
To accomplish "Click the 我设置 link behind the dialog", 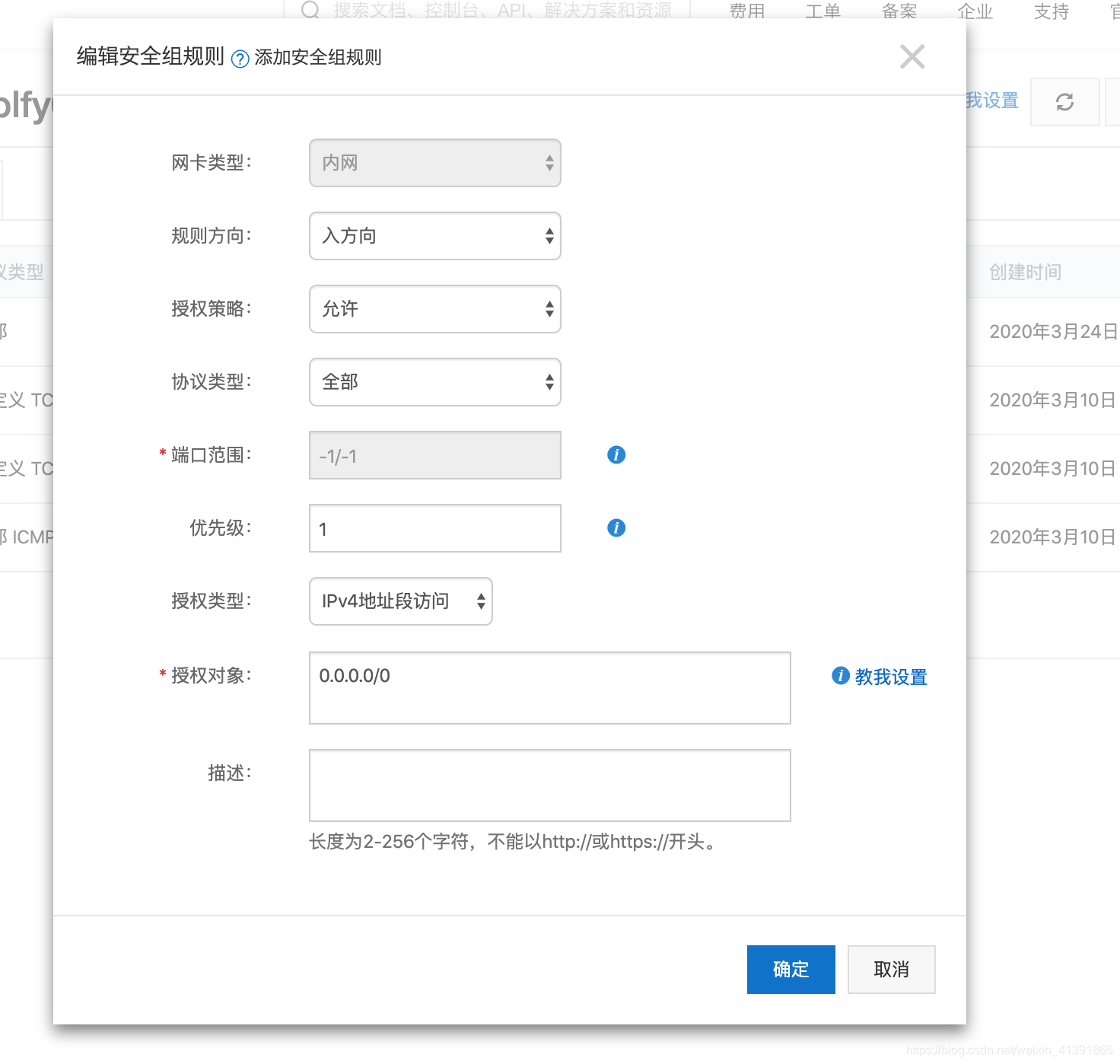I will click(x=992, y=100).
